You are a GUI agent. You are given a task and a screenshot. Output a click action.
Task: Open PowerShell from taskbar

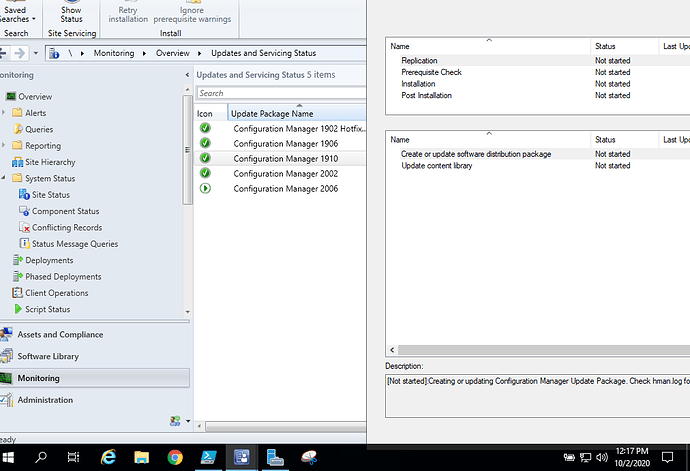(x=208, y=457)
